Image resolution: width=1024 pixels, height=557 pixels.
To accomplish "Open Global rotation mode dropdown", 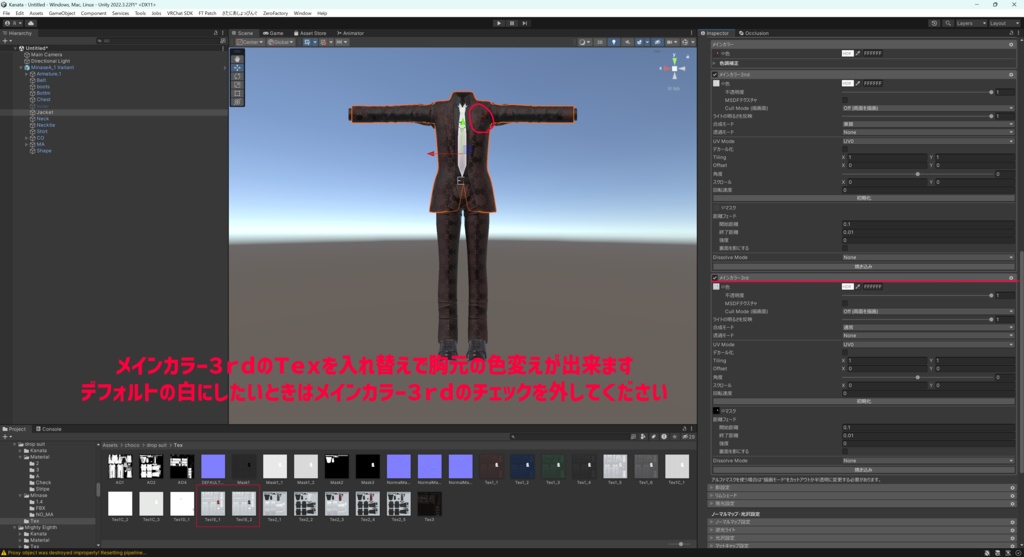I will [x=280, y=42].
